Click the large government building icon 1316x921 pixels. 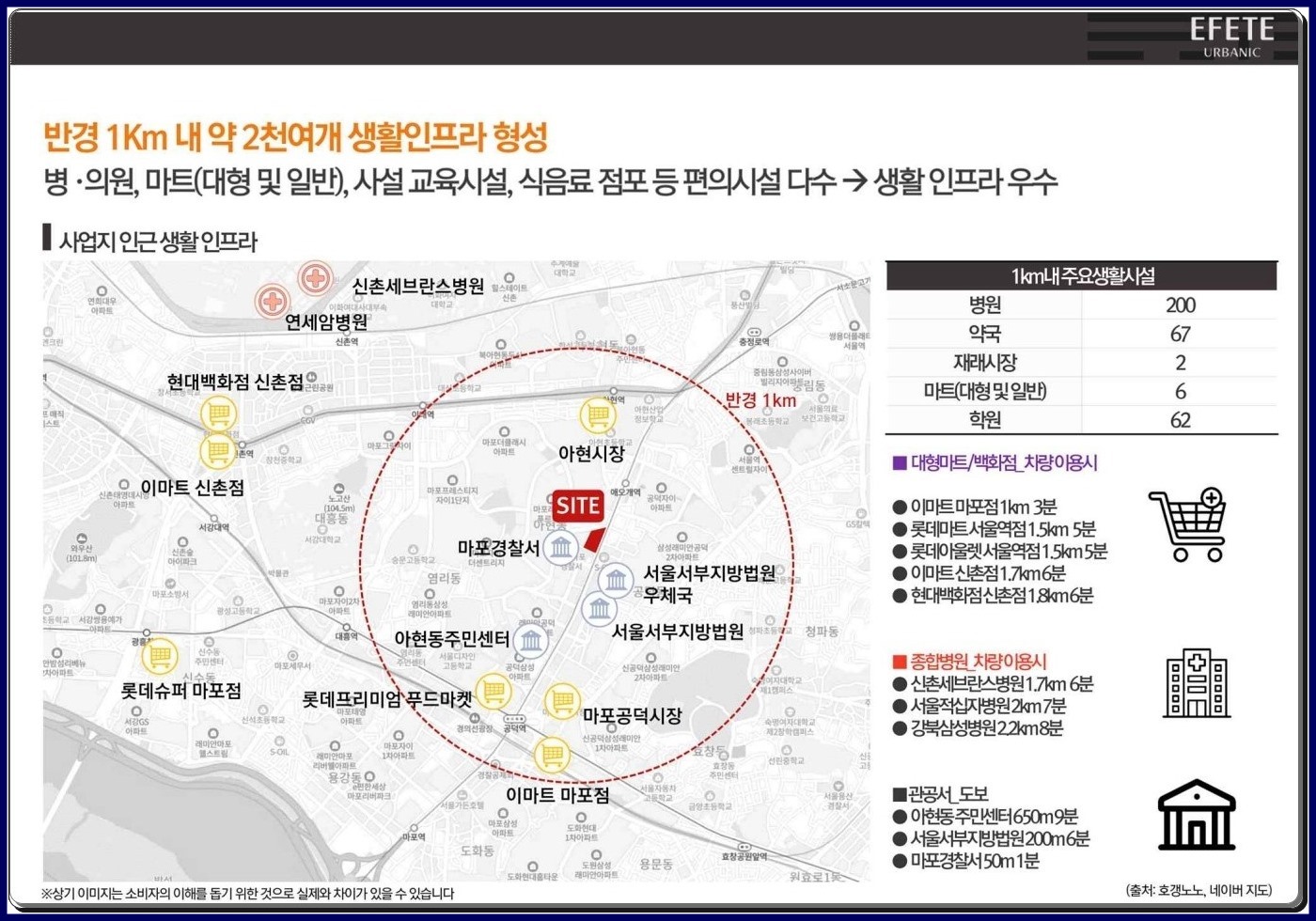(1197, 814)
